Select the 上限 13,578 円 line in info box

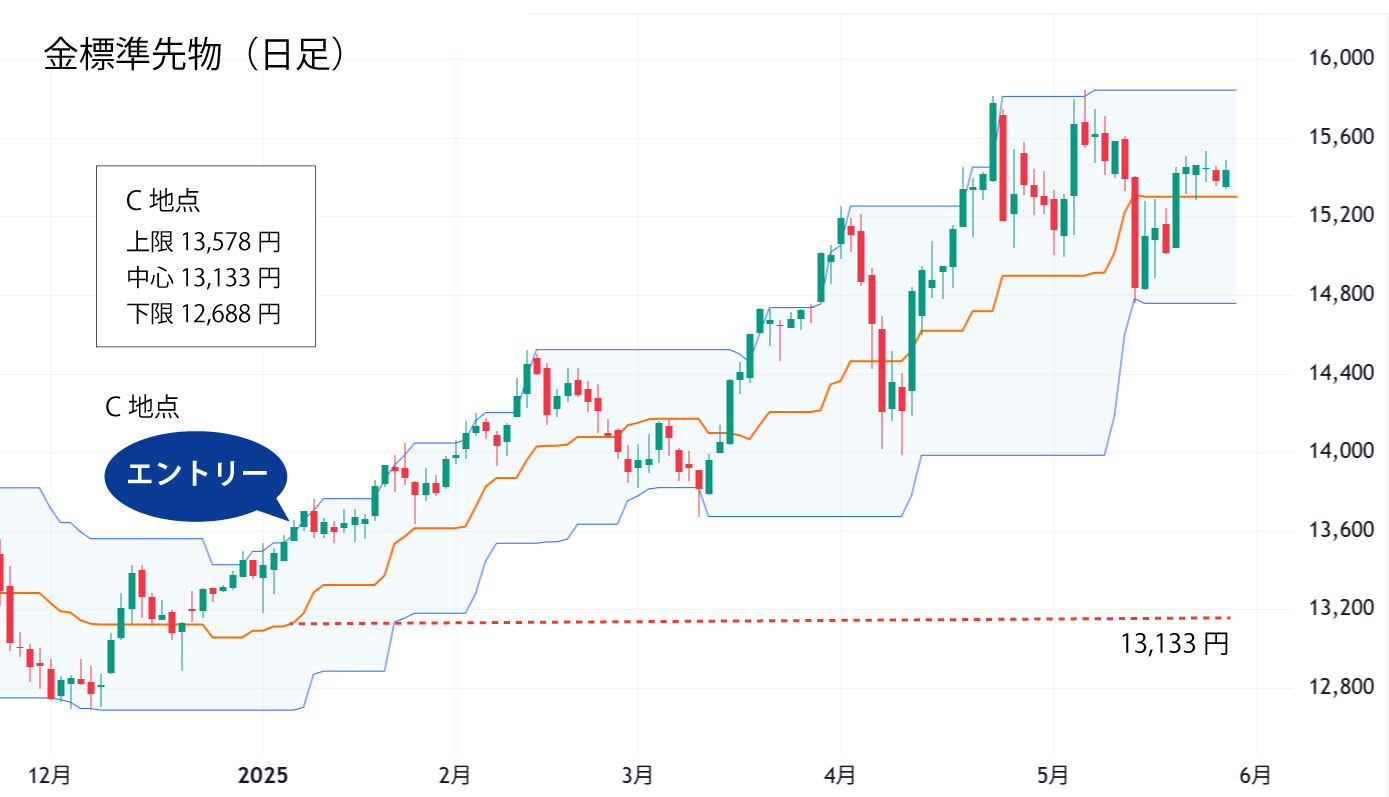204,241
